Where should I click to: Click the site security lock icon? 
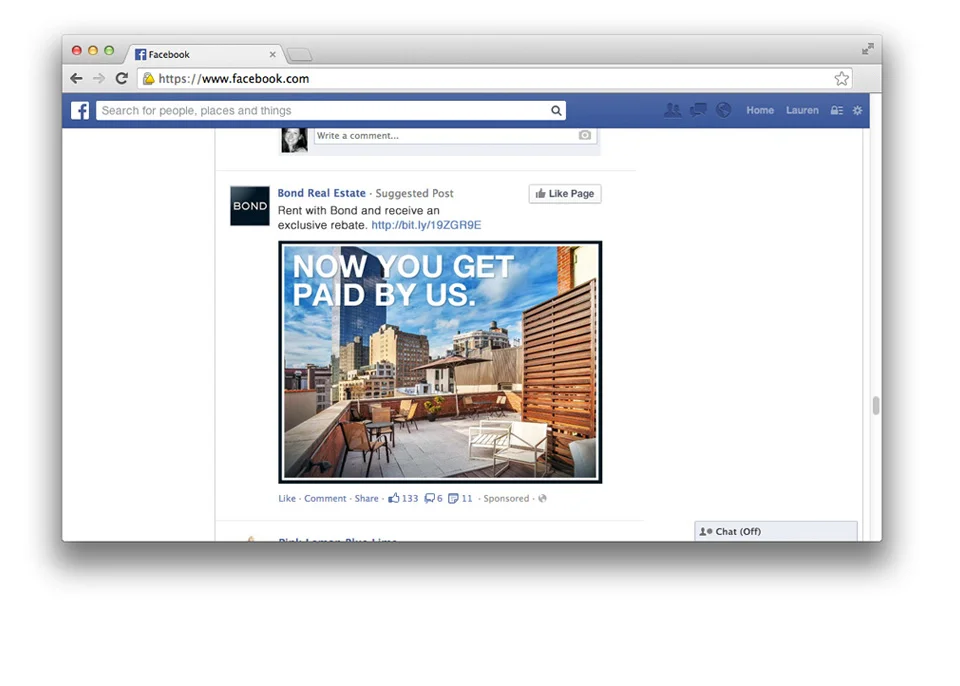click(148, 78)
